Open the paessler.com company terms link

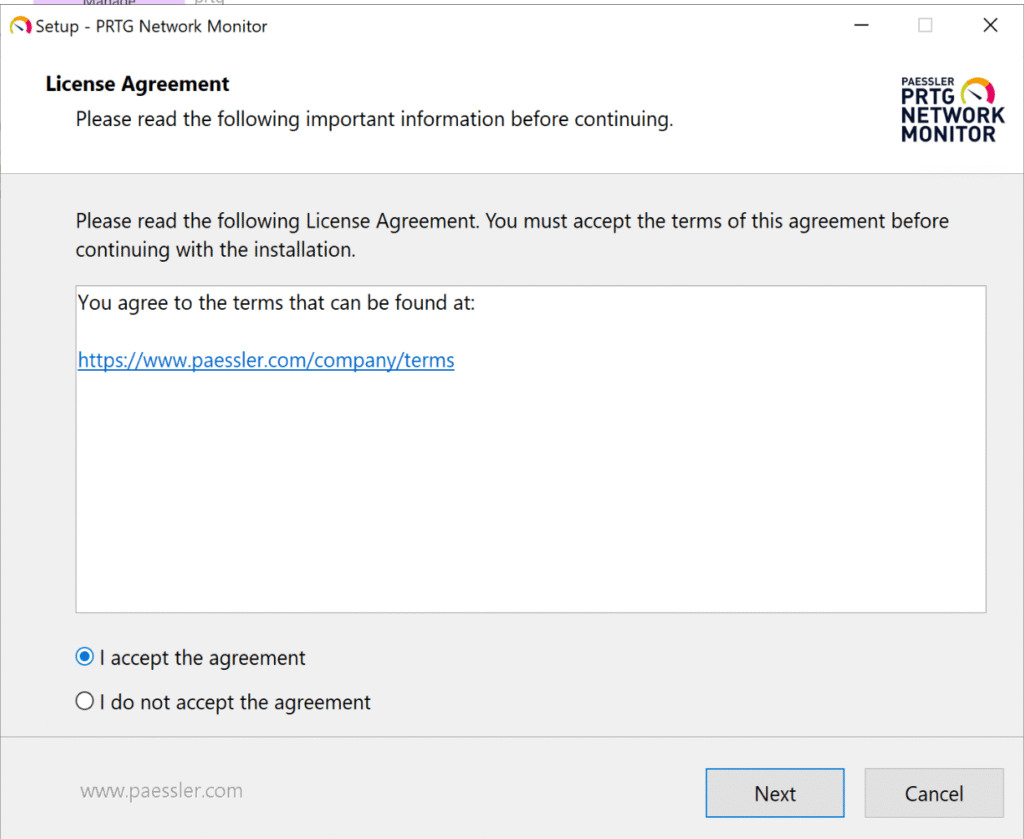(x=266, y=361)
